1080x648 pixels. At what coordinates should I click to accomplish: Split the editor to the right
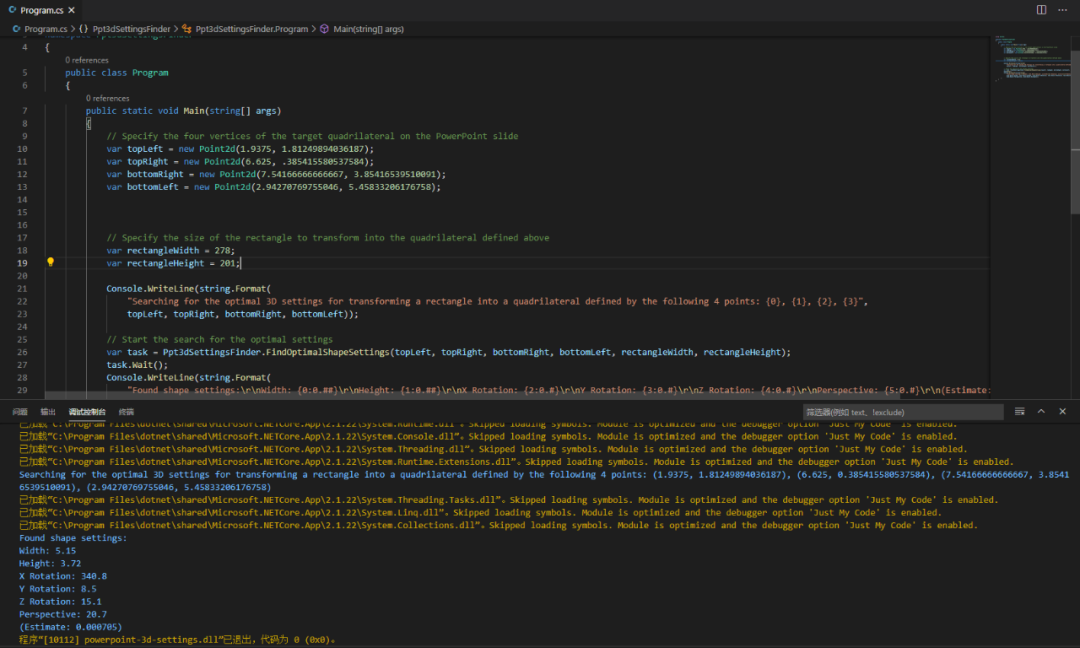tap(1041, 10)
